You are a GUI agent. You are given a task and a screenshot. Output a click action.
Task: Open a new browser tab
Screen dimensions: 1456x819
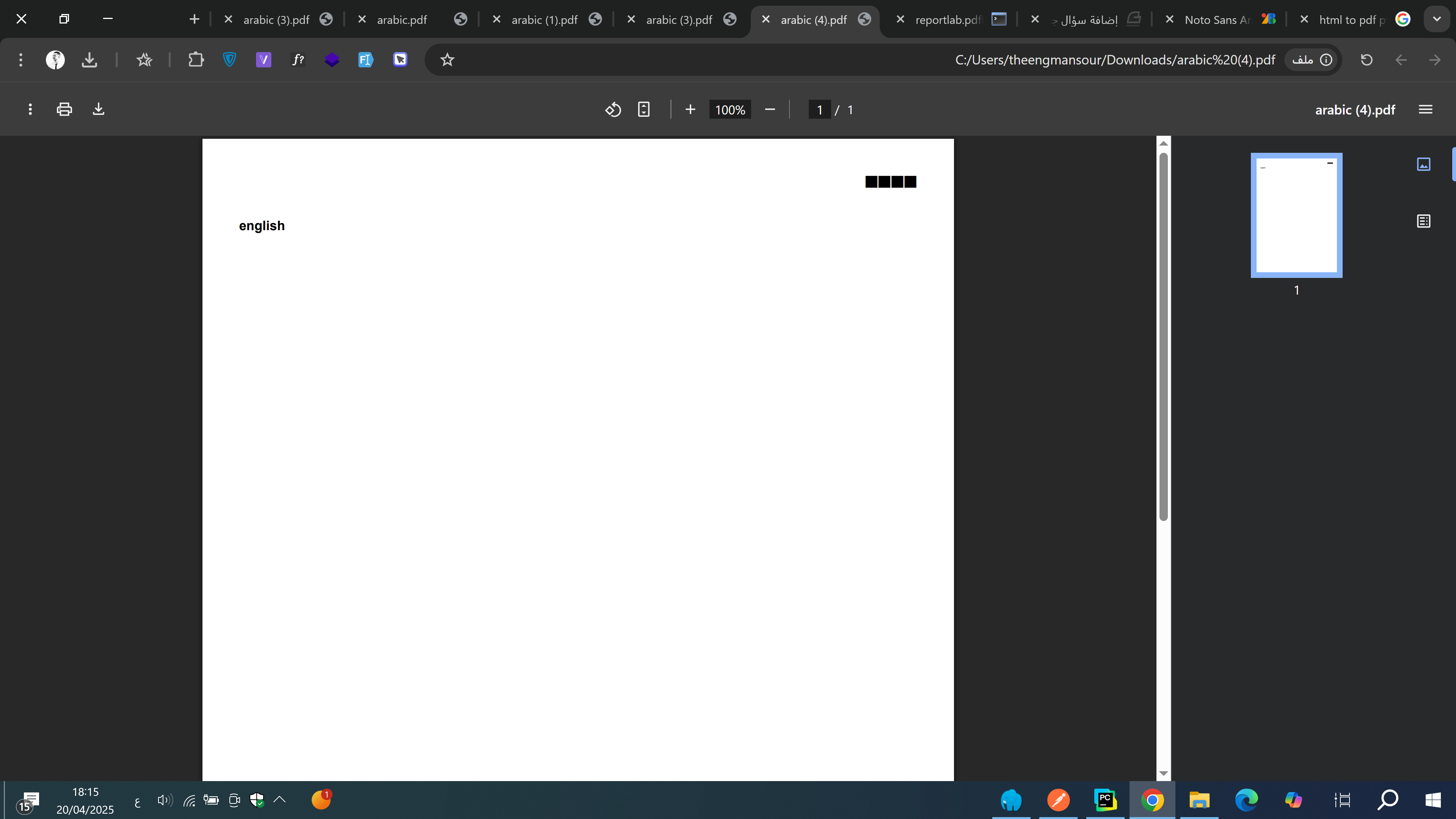tap(195, 19)
